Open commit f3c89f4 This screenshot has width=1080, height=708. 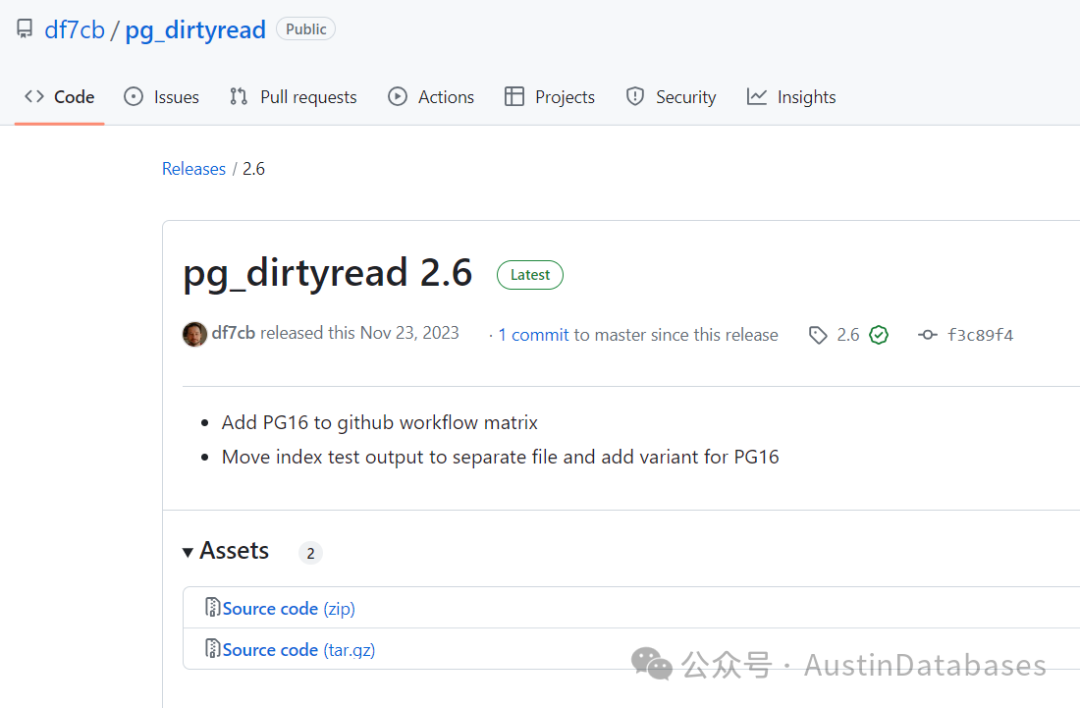click(x=980, y=335)
